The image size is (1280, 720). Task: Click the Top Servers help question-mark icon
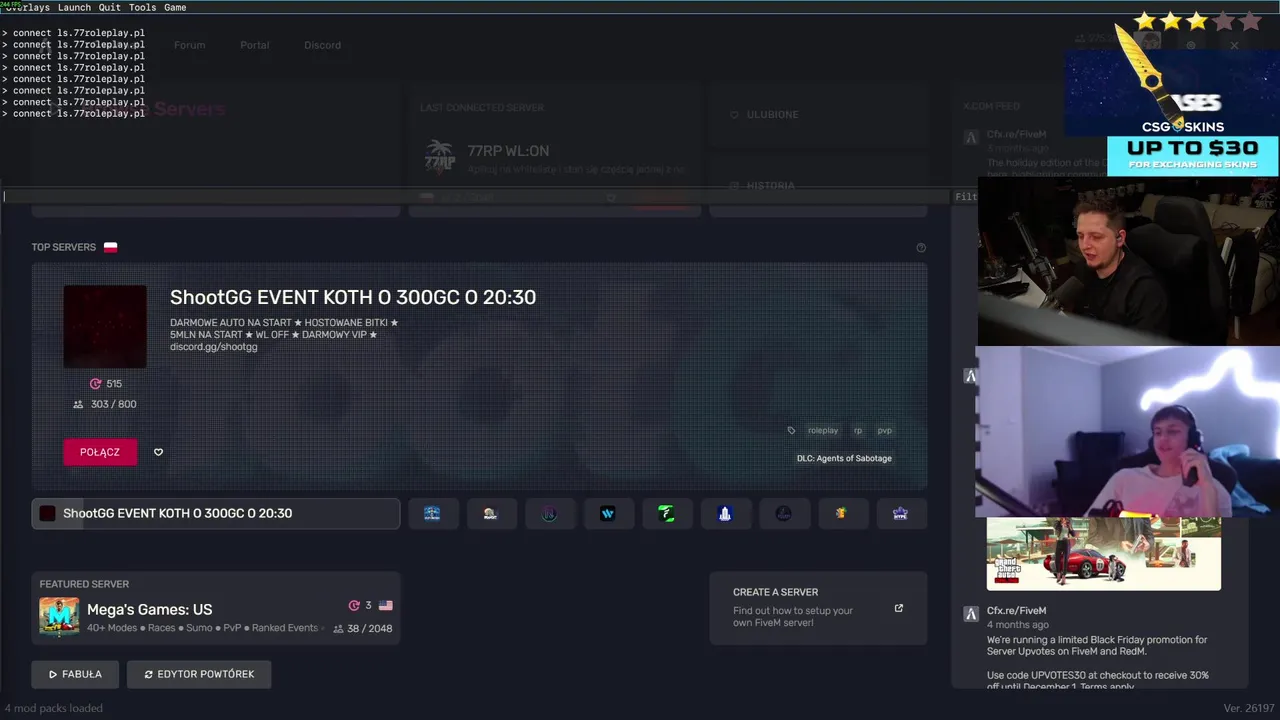(x=921, y=248)
